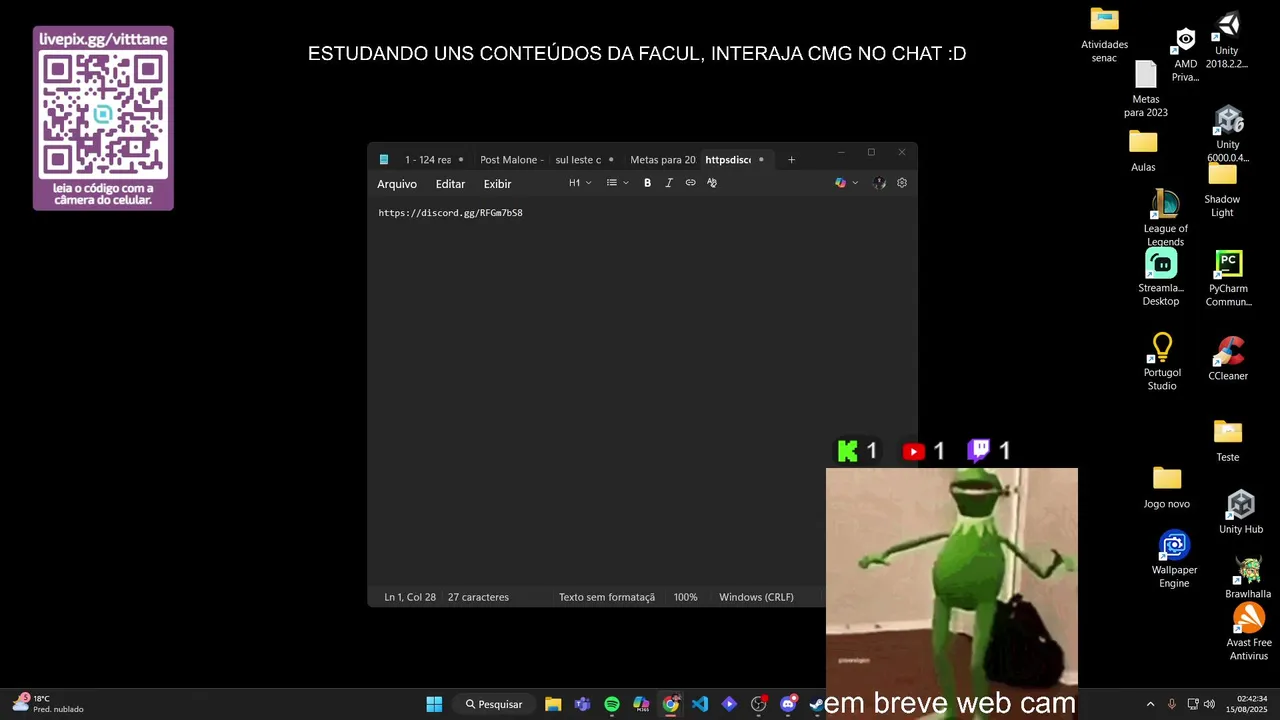Open File Explorer from the taskbar
The width and height of the screenshot is (1280, 720).
pos(553,704)
